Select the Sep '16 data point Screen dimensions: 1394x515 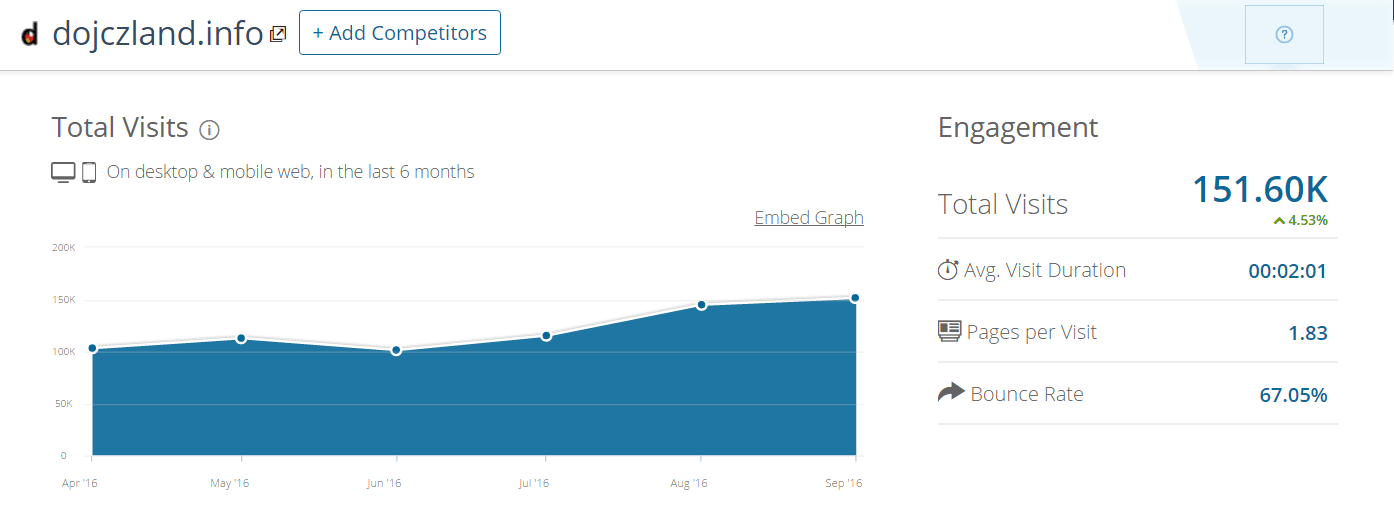click(x=855, y=298)
